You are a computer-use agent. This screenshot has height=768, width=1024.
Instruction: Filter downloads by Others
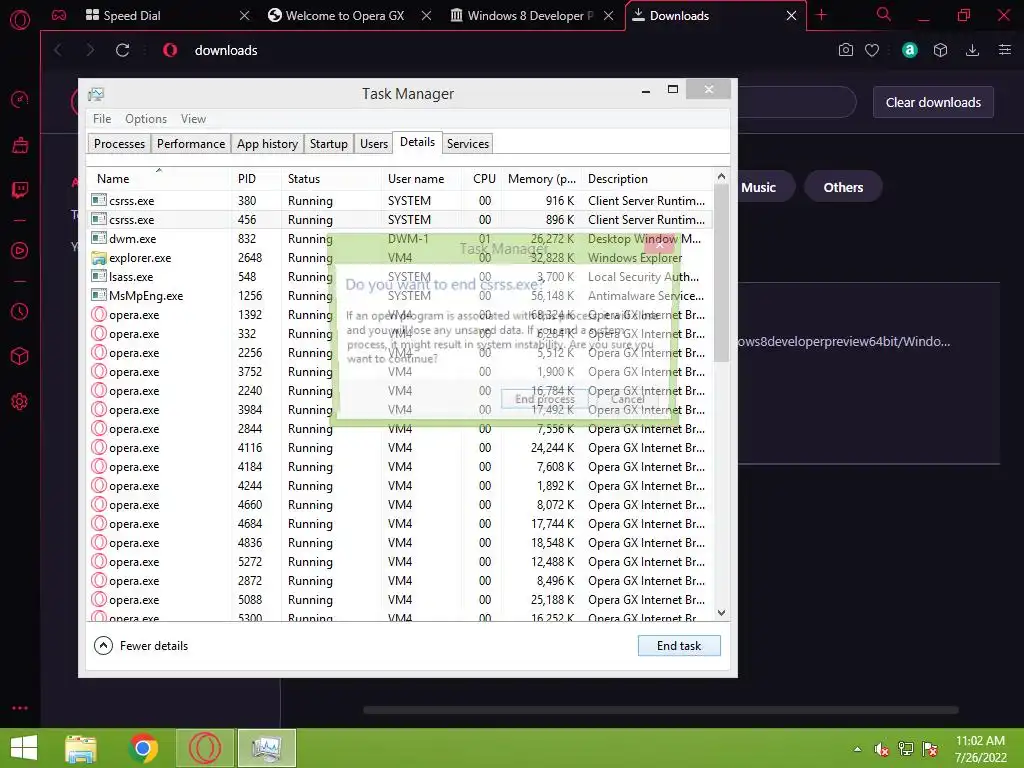point(843,187)
